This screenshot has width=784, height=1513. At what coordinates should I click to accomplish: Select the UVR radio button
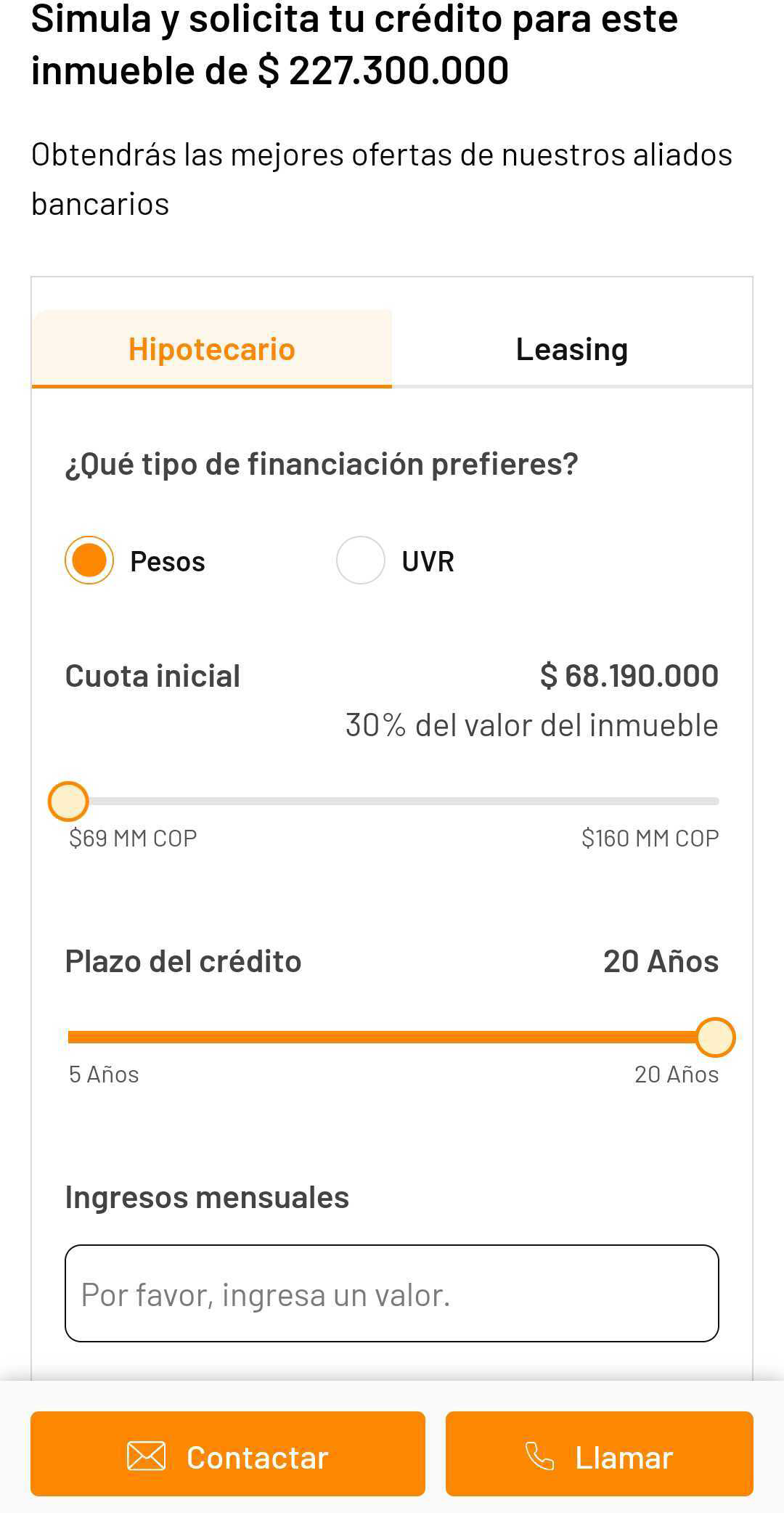pyautogui.click(x=360, y=560)
